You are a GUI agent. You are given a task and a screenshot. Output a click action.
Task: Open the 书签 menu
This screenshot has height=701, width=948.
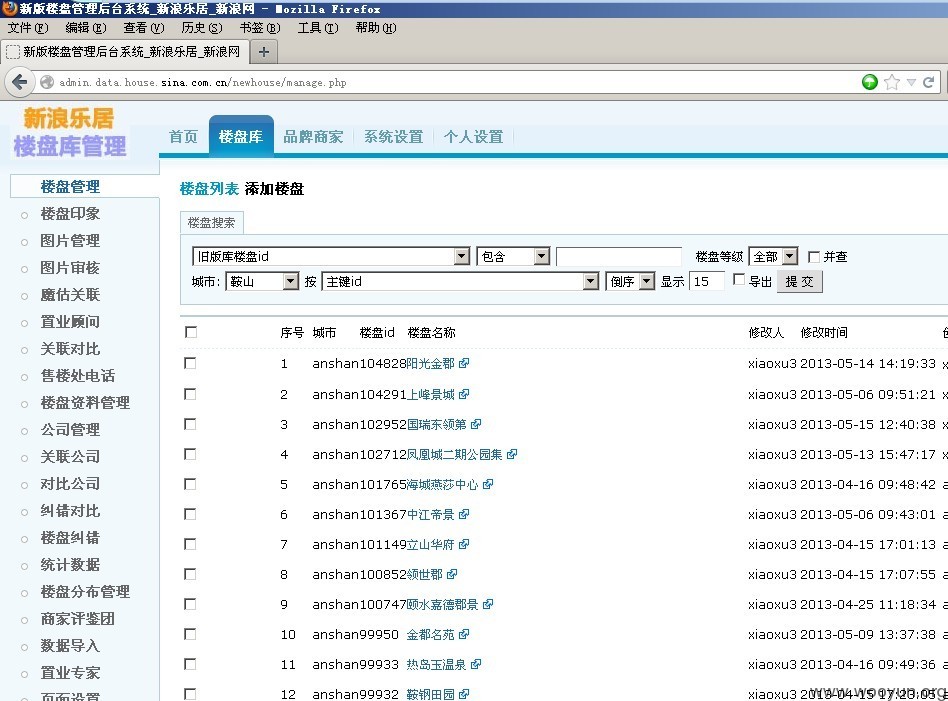pyautogui.click(x=260, y=28)
